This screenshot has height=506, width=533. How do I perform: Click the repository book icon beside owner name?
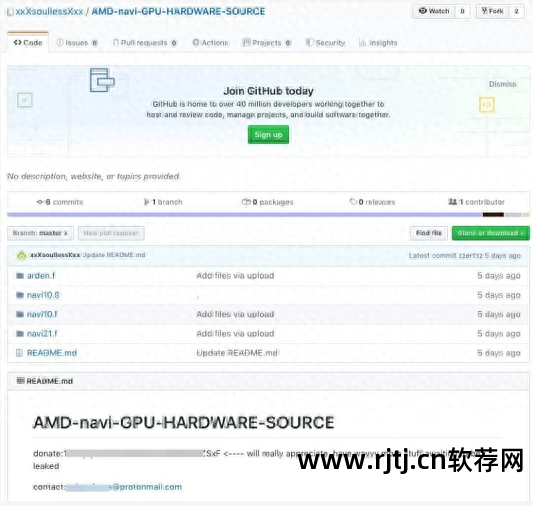[11, 12]
